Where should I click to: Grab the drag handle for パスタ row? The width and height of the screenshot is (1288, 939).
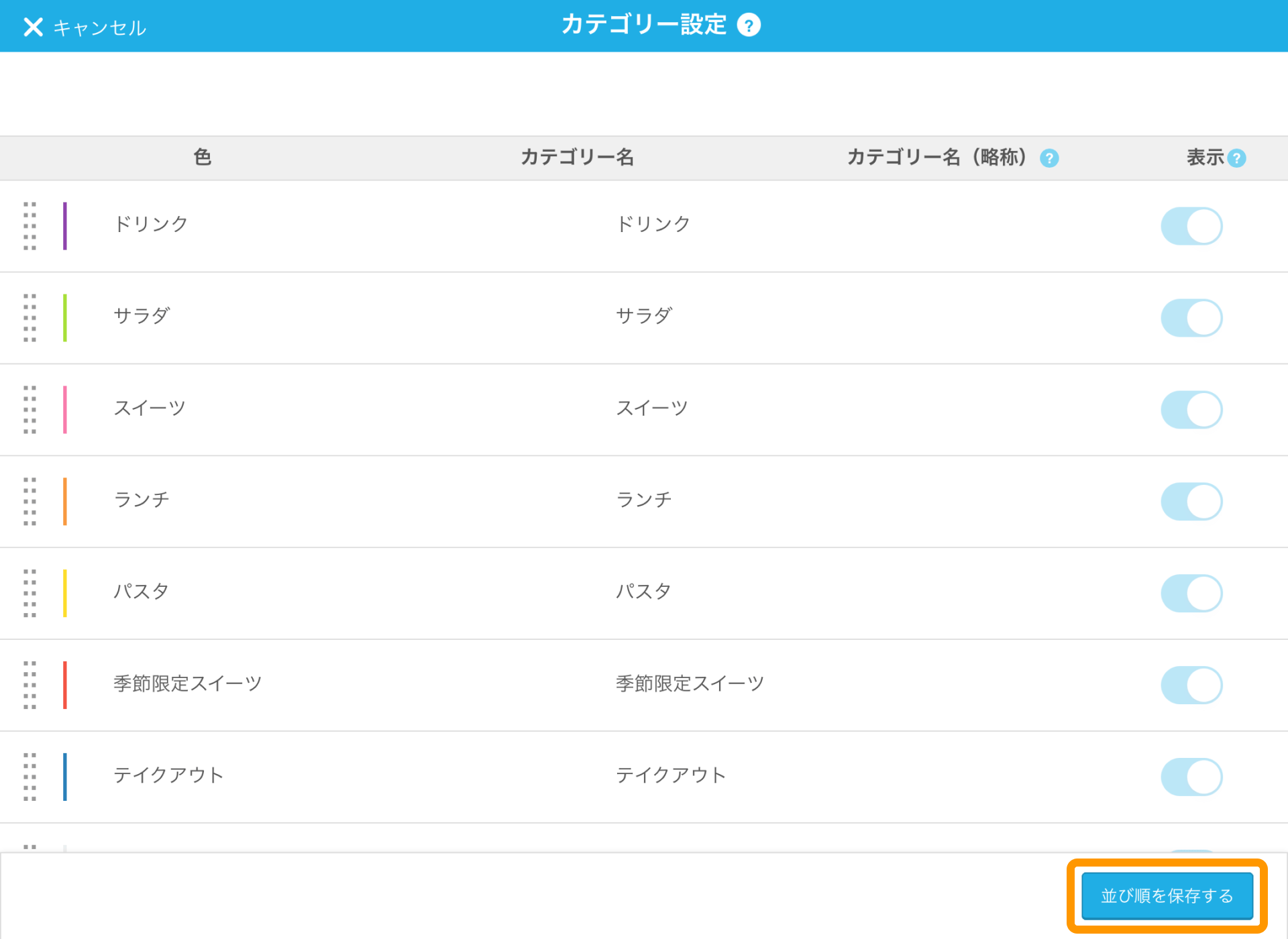tap(30, 594)
